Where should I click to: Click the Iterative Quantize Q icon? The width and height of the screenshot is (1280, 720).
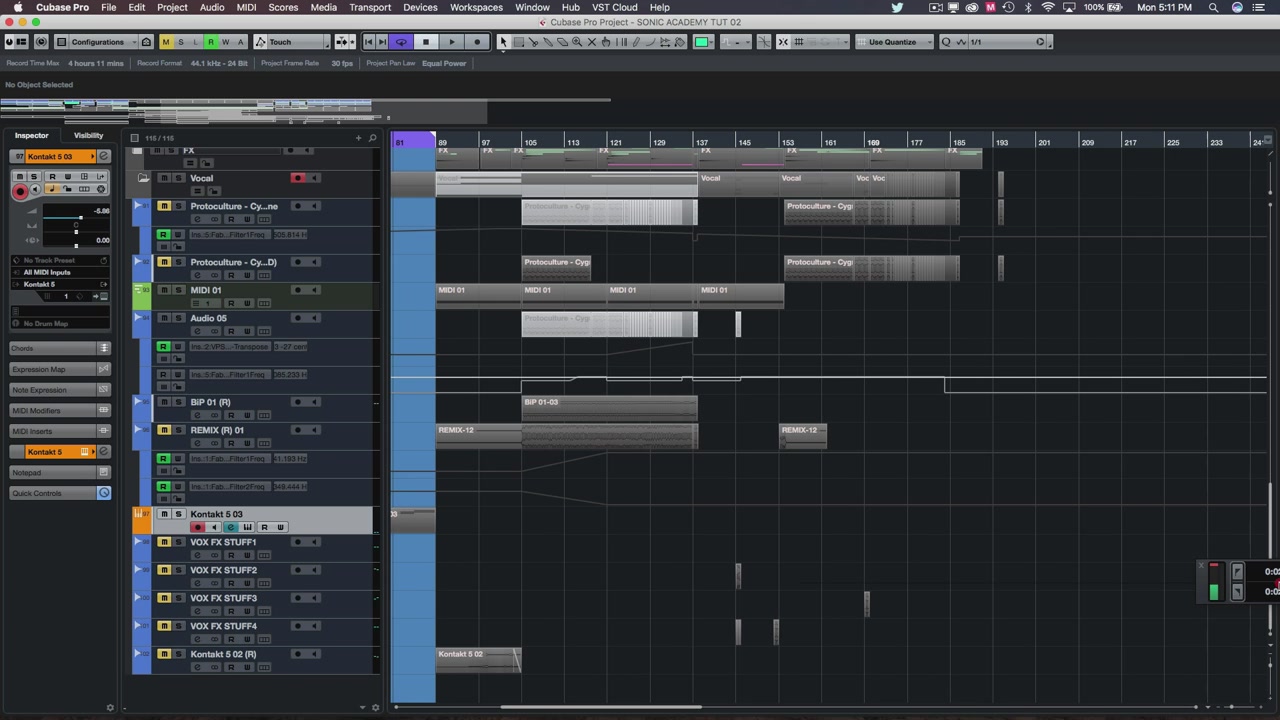click(x=946, y=42)
